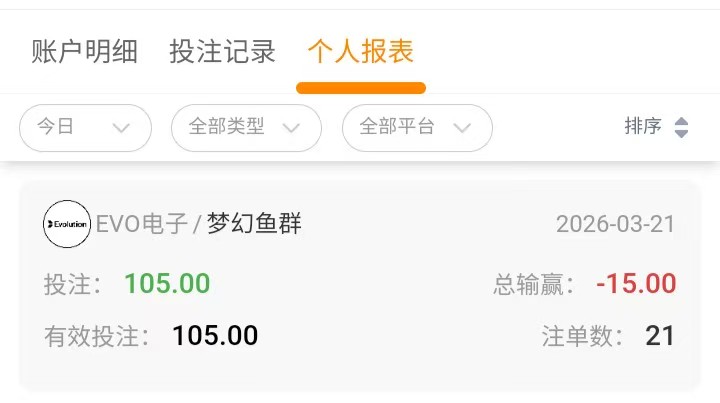Expand the 全部类型 type dropdown
This screenshot has height=403, width=720.
pos(246,128)
